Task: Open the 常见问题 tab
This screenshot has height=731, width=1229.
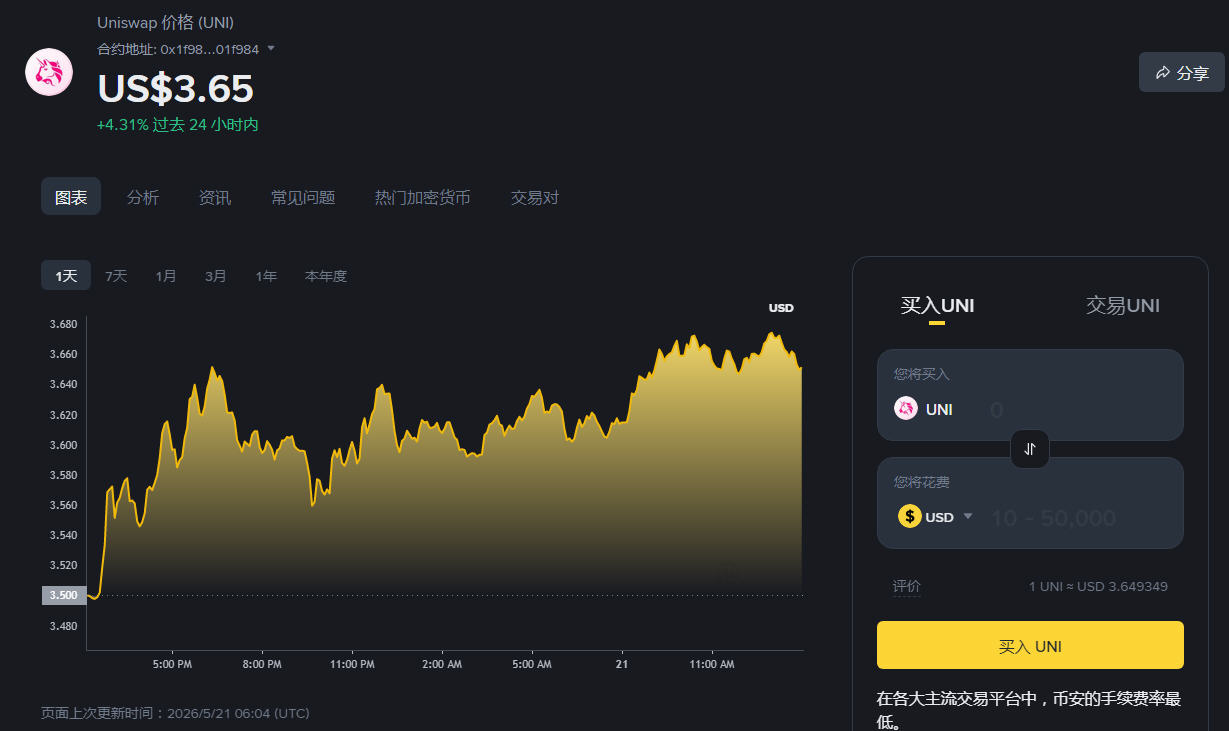Action: pos(303,198)
